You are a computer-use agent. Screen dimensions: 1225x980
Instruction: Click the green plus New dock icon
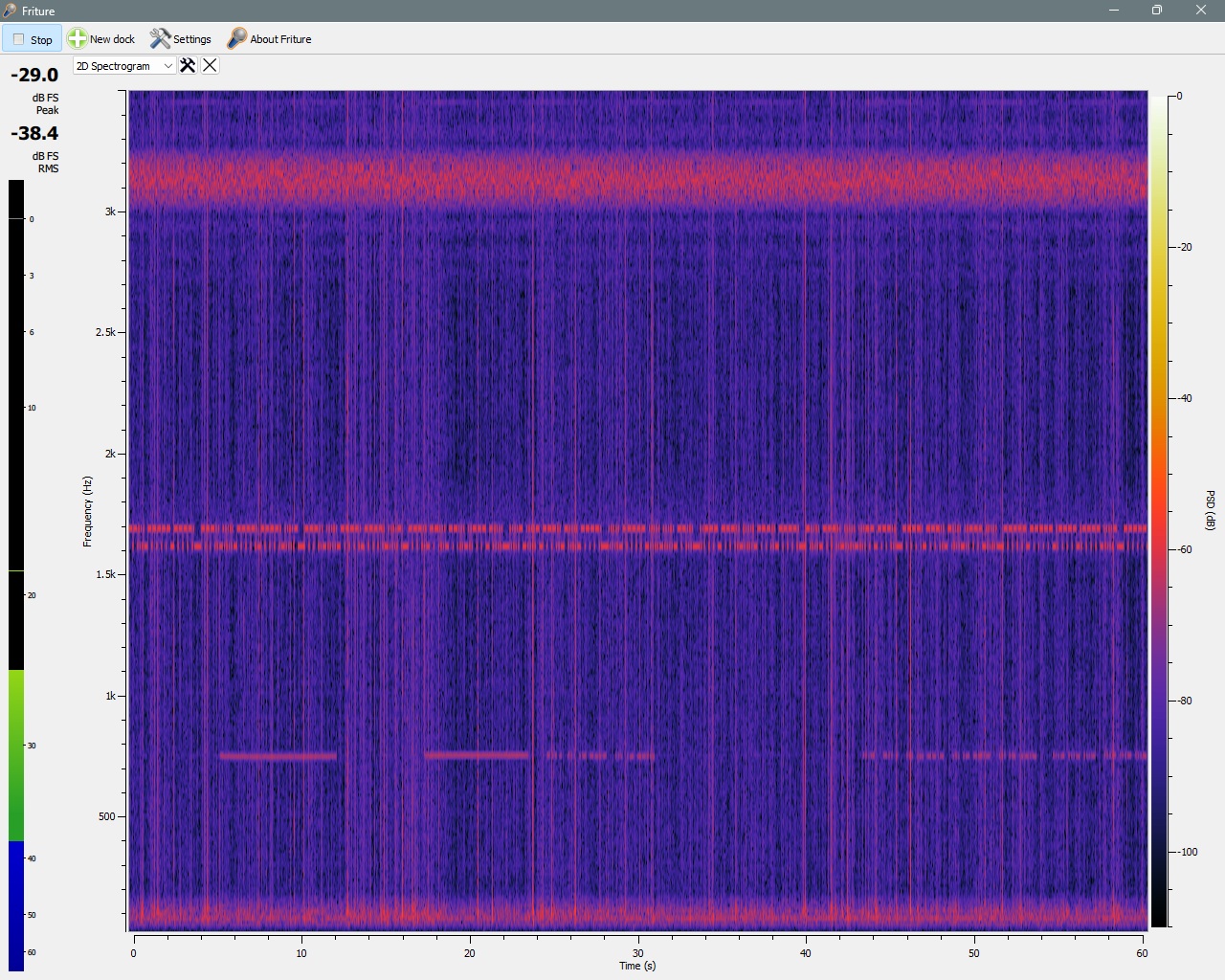[78, 39]
